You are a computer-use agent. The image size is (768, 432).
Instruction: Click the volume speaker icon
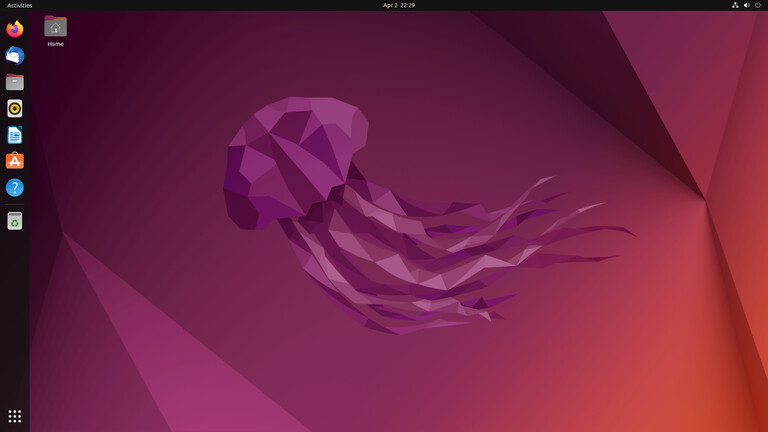pyautogui.click(x=746, y=5)
